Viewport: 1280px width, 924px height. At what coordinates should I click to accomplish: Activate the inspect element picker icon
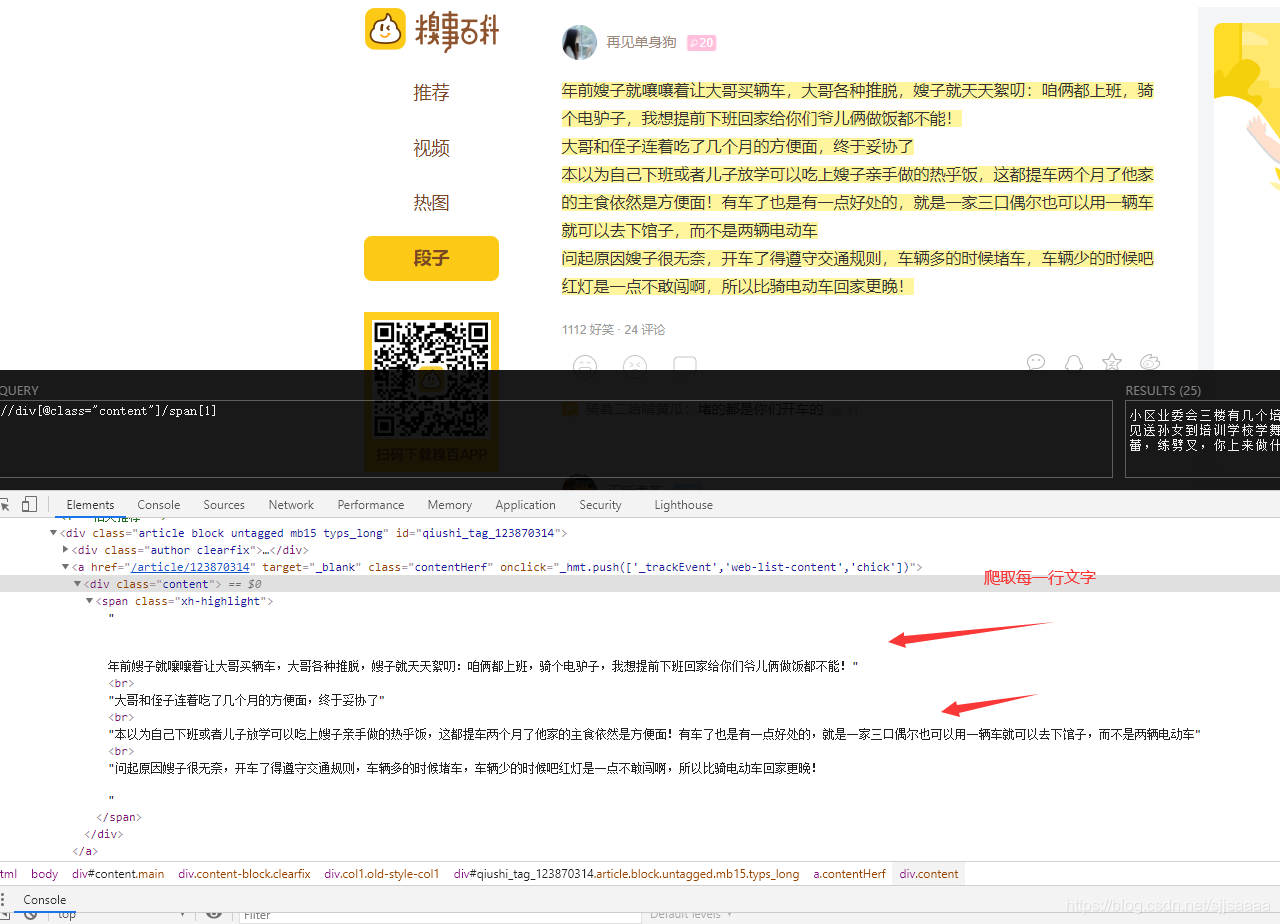click(4, 504)
